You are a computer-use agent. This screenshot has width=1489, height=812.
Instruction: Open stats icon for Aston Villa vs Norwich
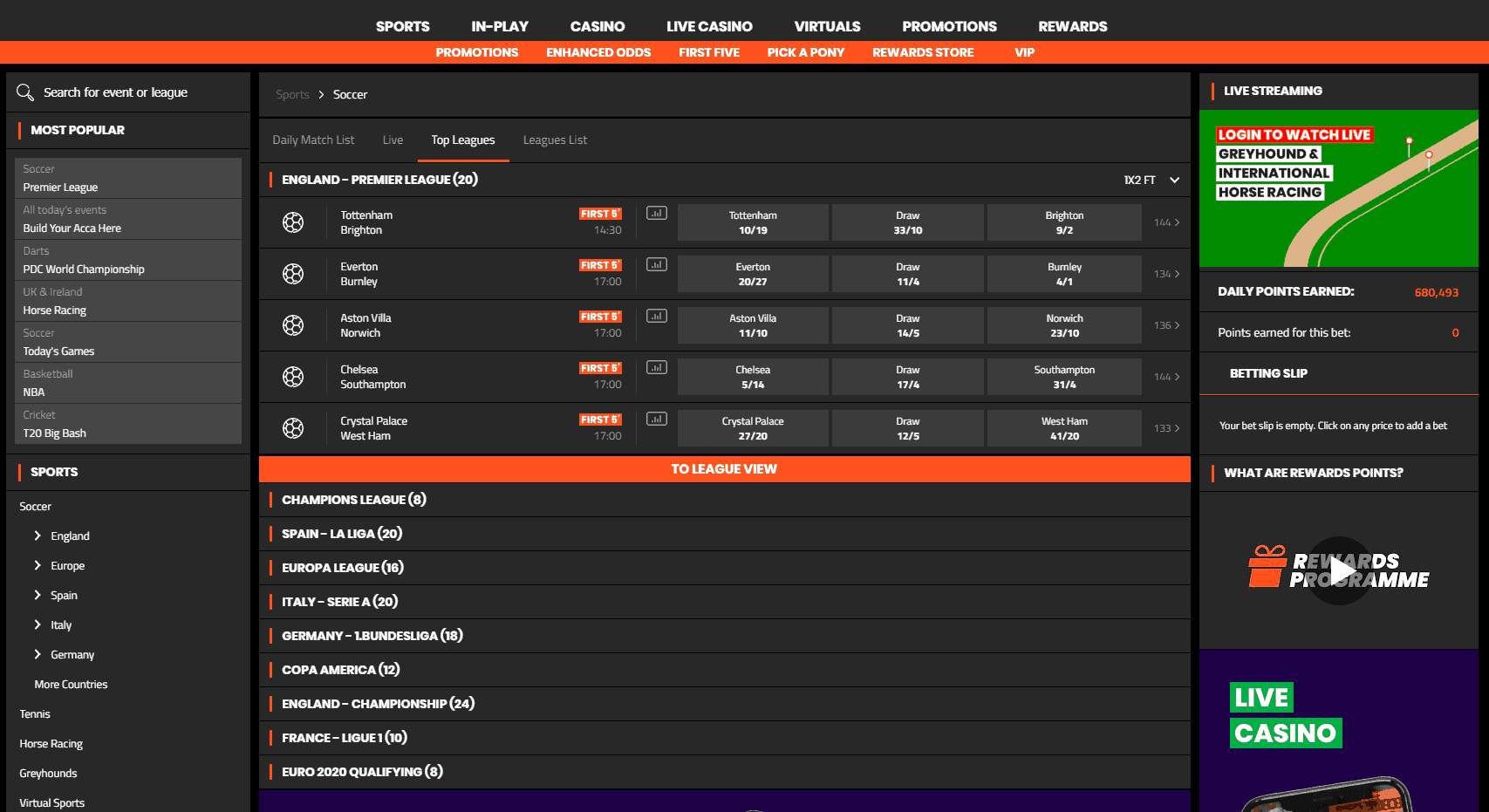click(657, 316)
